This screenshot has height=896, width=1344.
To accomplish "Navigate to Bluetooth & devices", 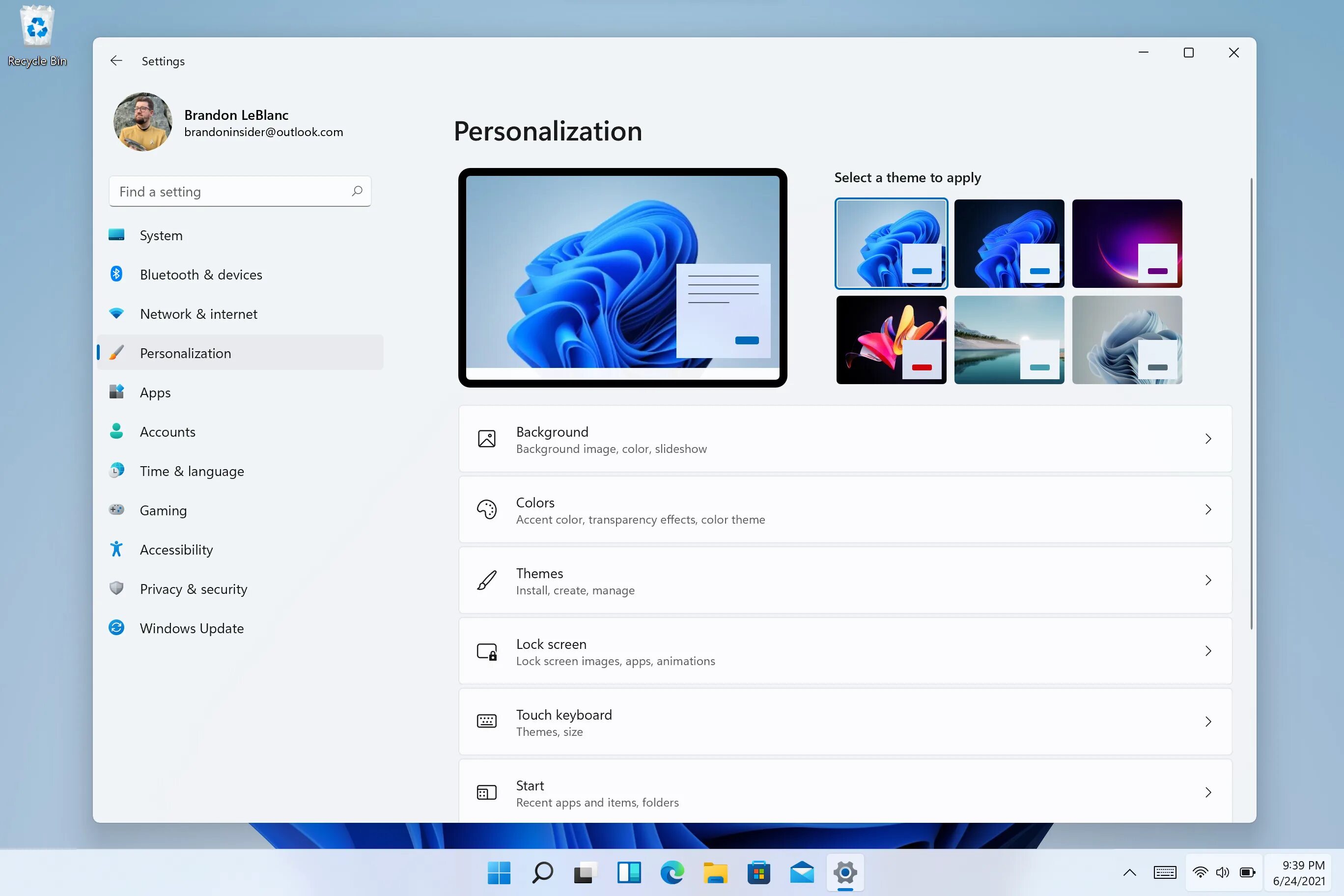I will (200, 274).
